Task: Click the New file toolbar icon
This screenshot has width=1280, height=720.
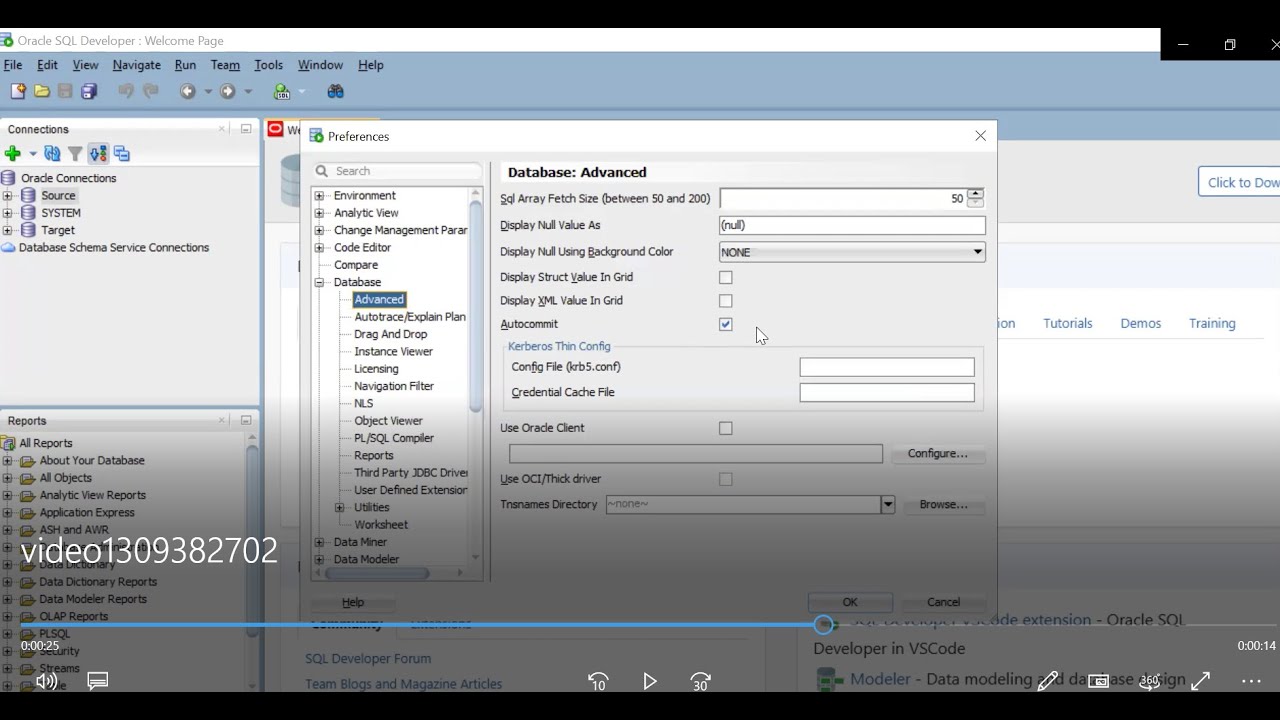Action: pyautogui.click(x=18, y=91)
